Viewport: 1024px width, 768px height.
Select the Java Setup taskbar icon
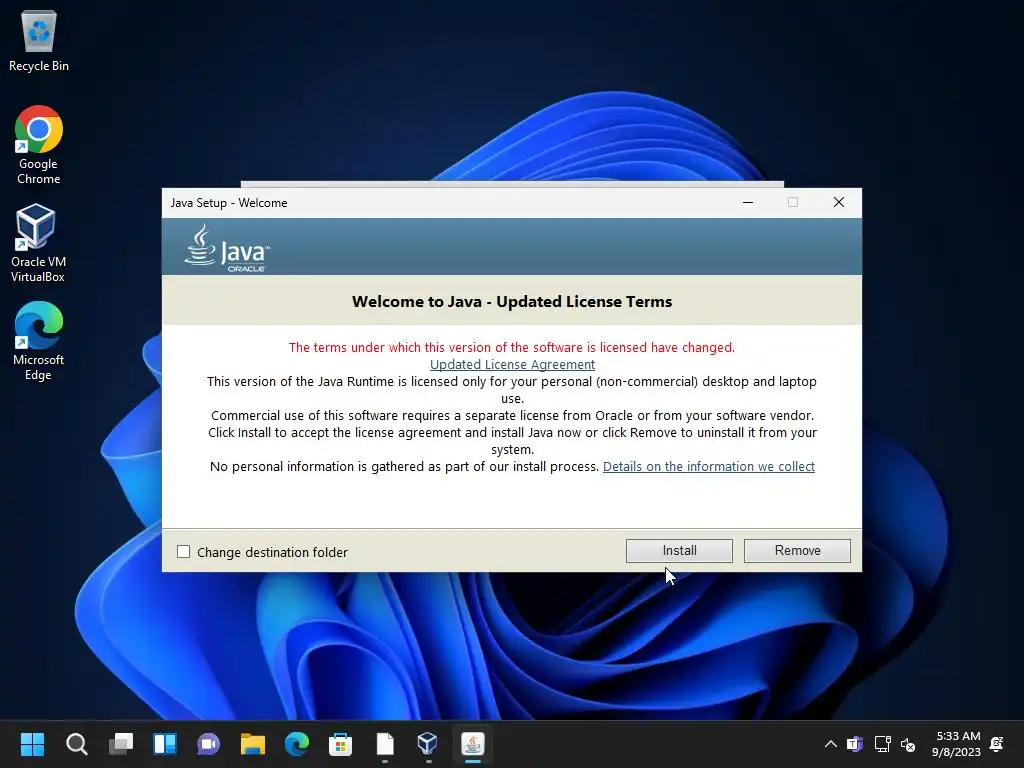point(473,744)
